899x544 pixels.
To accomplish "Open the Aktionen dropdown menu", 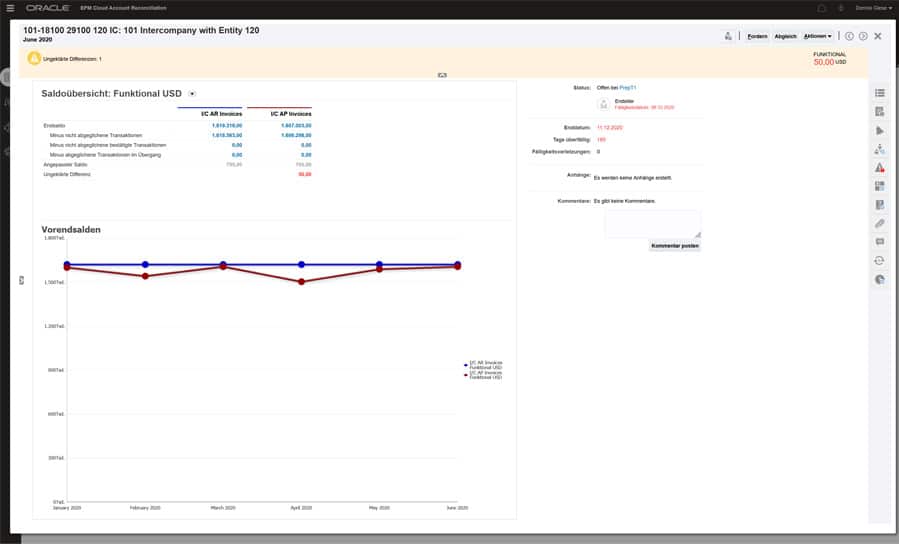I will (x=817, y=36).
